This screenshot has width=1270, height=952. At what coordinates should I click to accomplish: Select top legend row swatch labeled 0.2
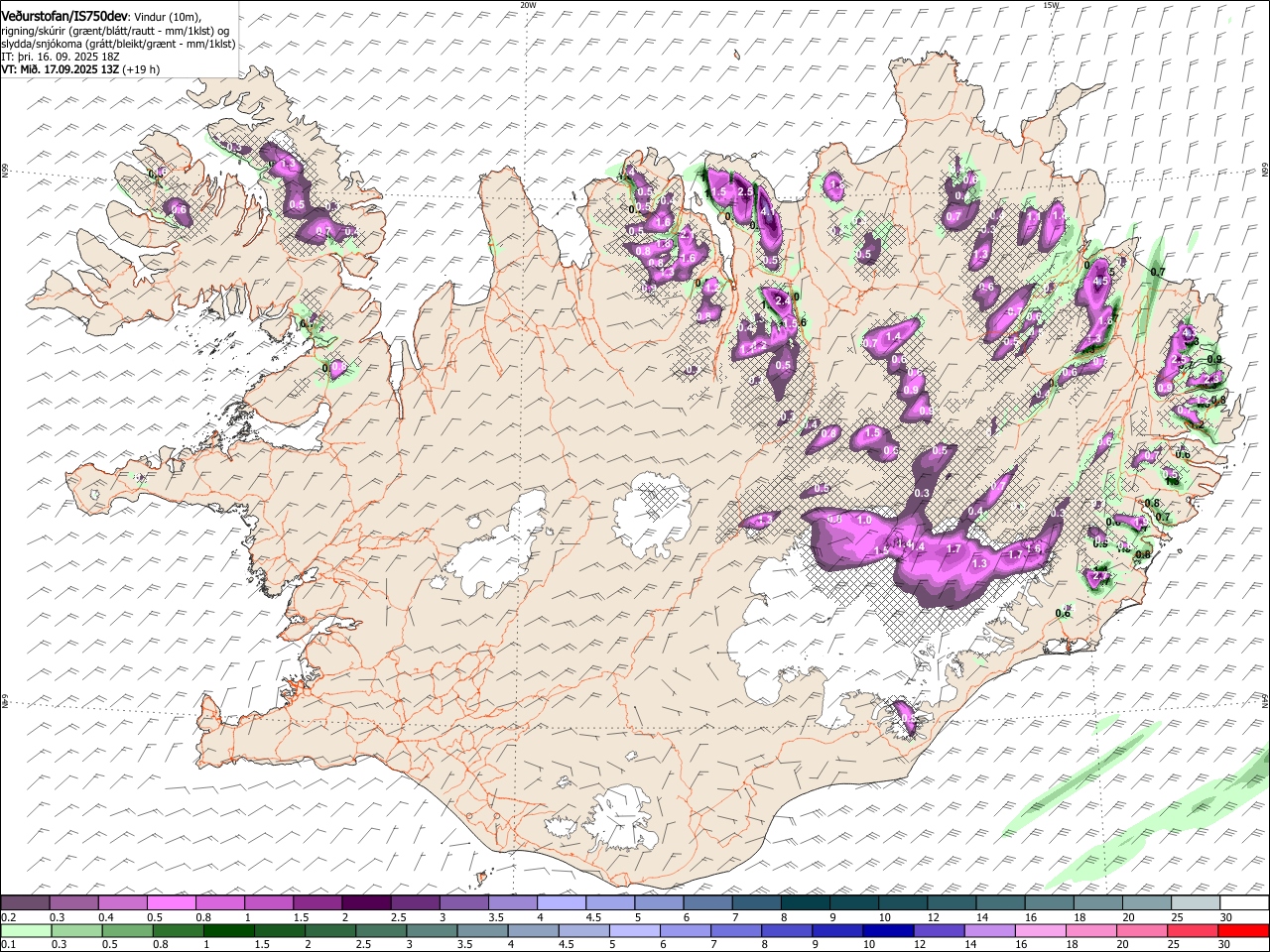[x=25, y=902]
